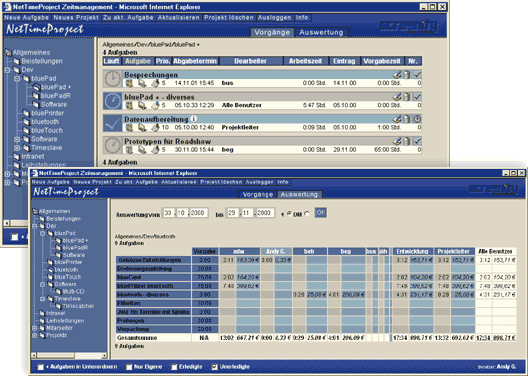Click the running blue clock beside bluePad + - diverses
This screenshot has width=528, height=376.
tap(112, 101)
